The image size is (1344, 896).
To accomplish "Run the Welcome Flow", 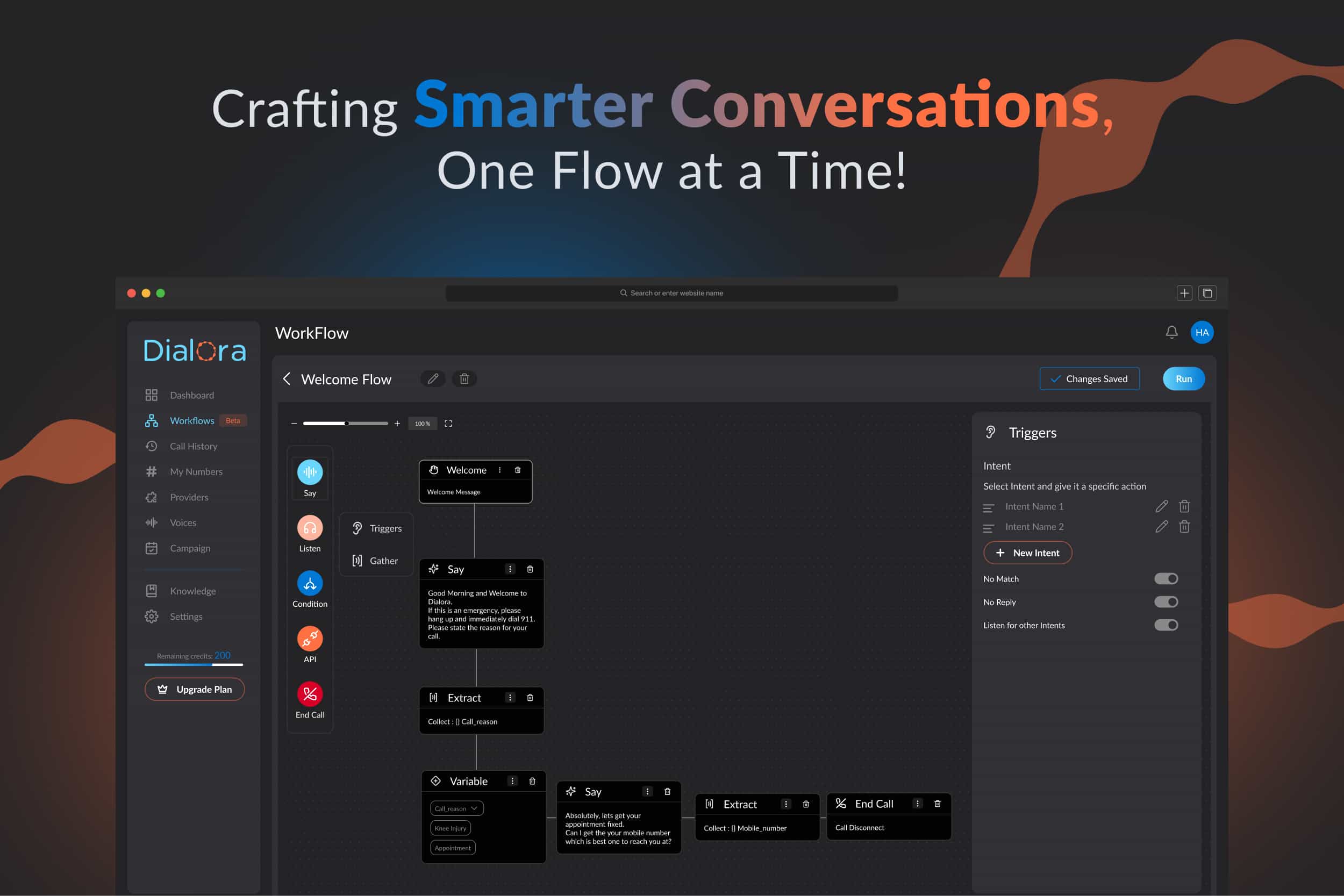I will pyautogui.click(x=1183, y=378).
